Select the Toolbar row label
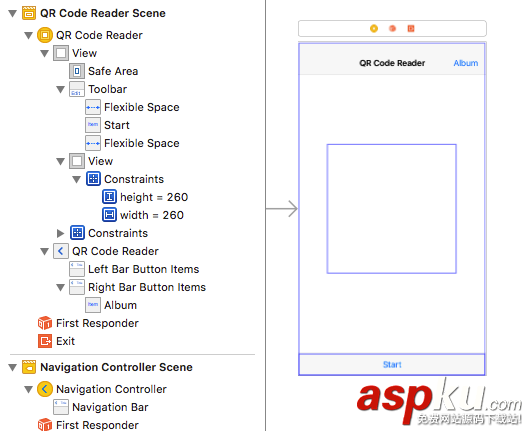Viewport: 527px width, 431px height. point(108,89)
